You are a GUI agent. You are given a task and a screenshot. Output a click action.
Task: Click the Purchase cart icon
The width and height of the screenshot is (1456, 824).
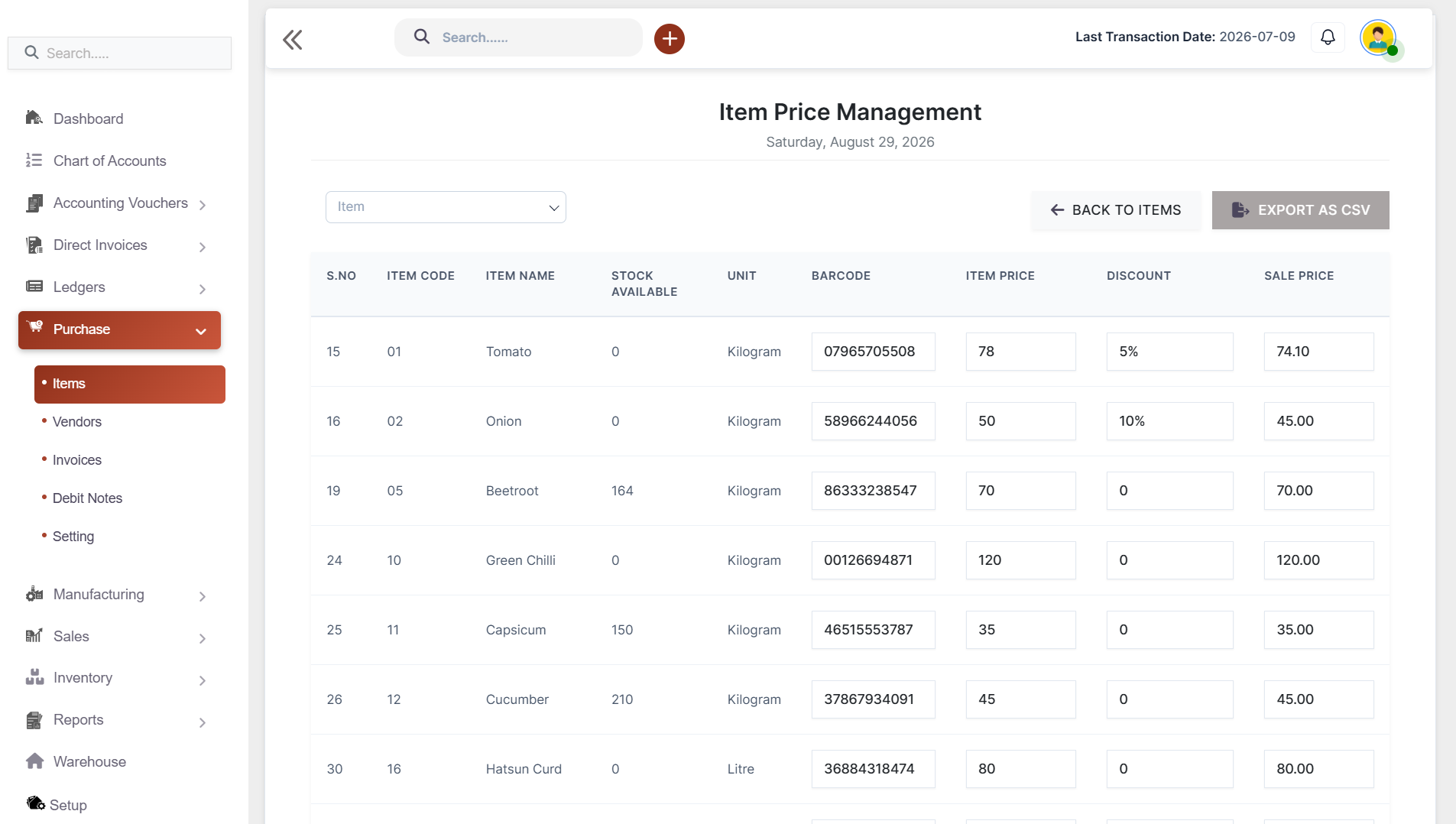[x=34, y=327]
